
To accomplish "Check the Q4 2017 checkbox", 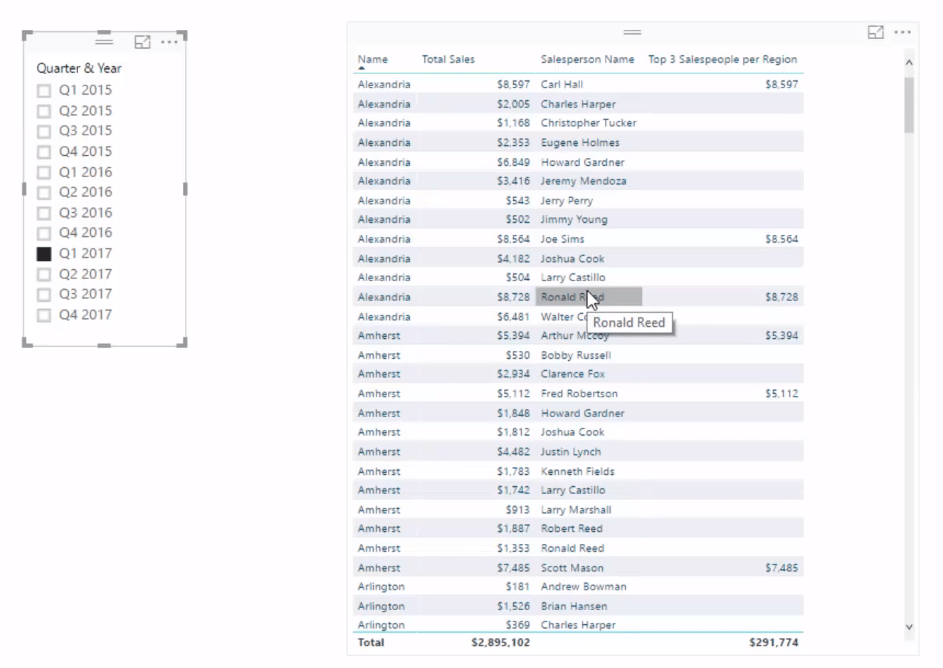I will click(x=44, y=315).
